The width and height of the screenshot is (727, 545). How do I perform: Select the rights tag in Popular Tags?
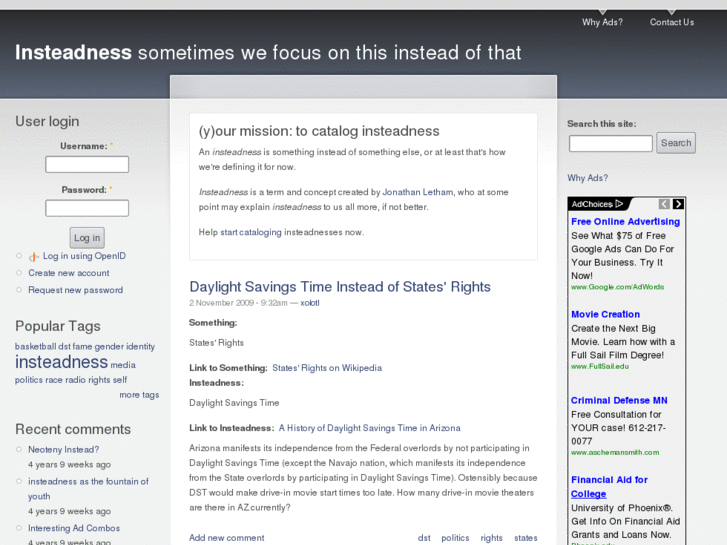pyautogui.click(x=99, y=380)
